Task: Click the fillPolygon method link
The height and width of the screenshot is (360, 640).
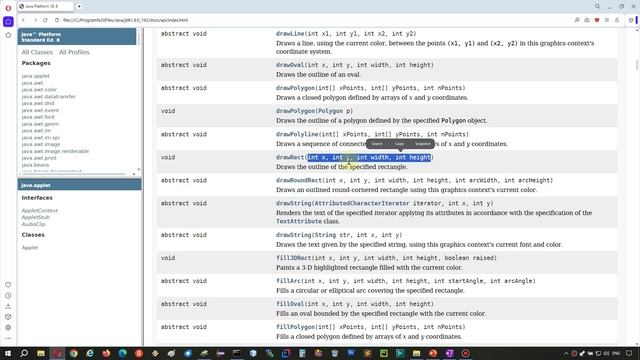Action: (295, 327)
